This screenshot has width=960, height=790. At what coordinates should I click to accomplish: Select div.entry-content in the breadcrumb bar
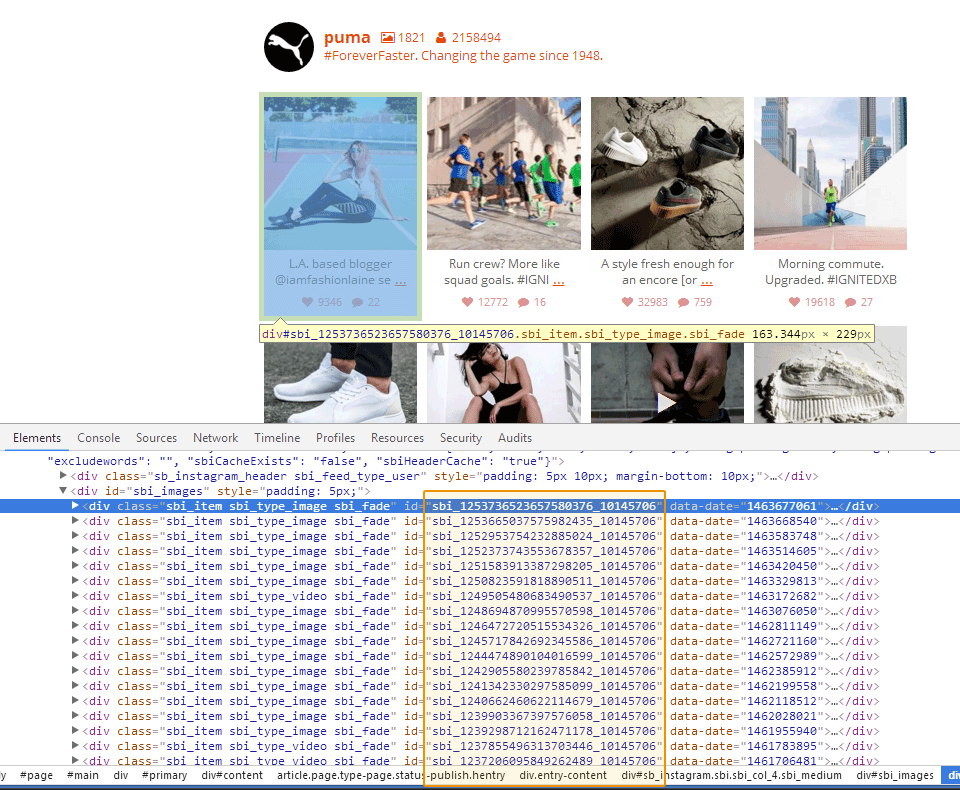point(563,775)
